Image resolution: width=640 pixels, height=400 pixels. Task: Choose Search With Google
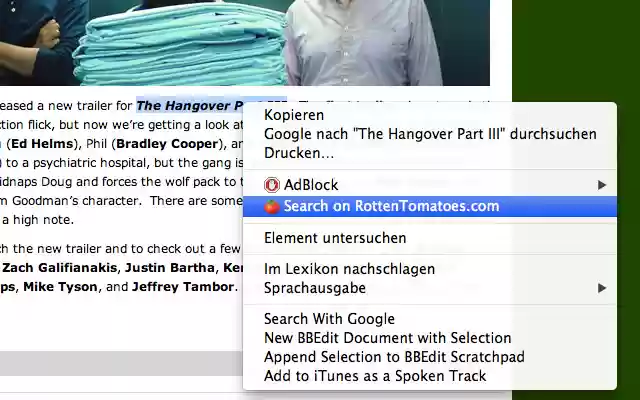point(430,319)
